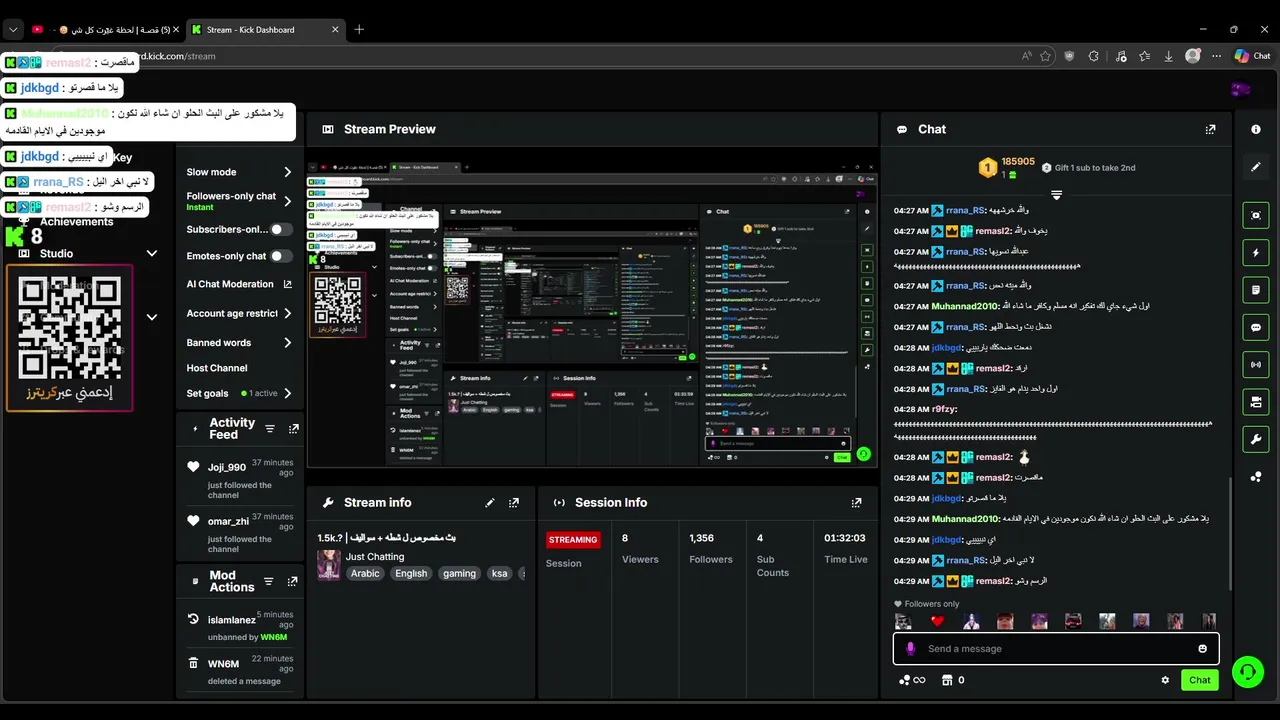Screen dimensions: 1280x720
Task: Open AI Chat Moderation external link
Action: click(288, 284)
